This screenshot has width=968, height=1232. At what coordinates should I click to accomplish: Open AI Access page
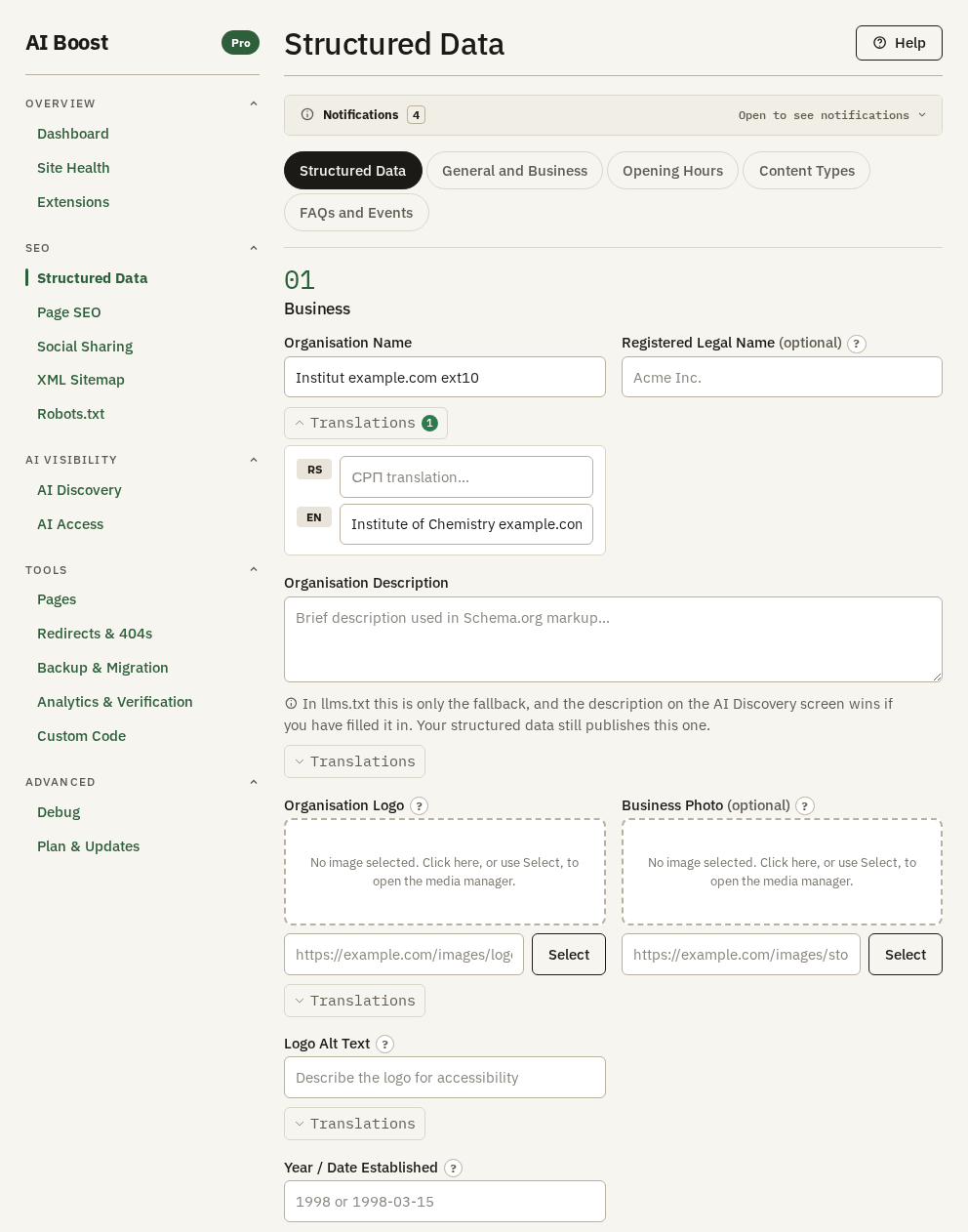[x=70, y=524]
